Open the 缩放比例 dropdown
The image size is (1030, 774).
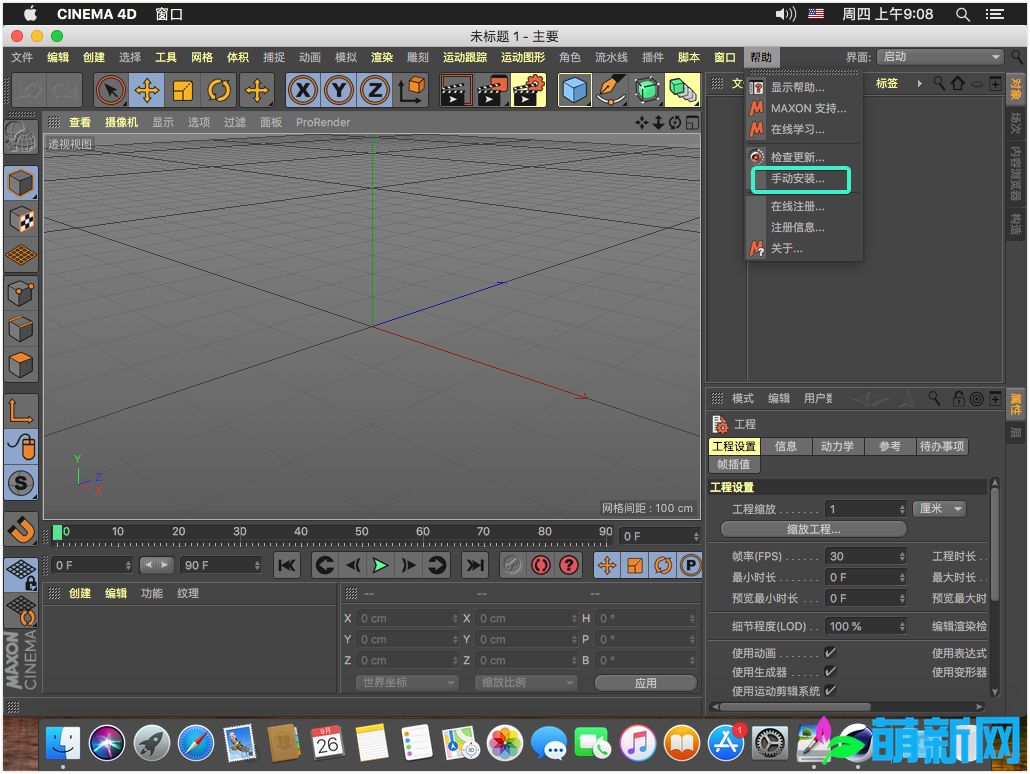pyautogui.click(x=525, y=681)
